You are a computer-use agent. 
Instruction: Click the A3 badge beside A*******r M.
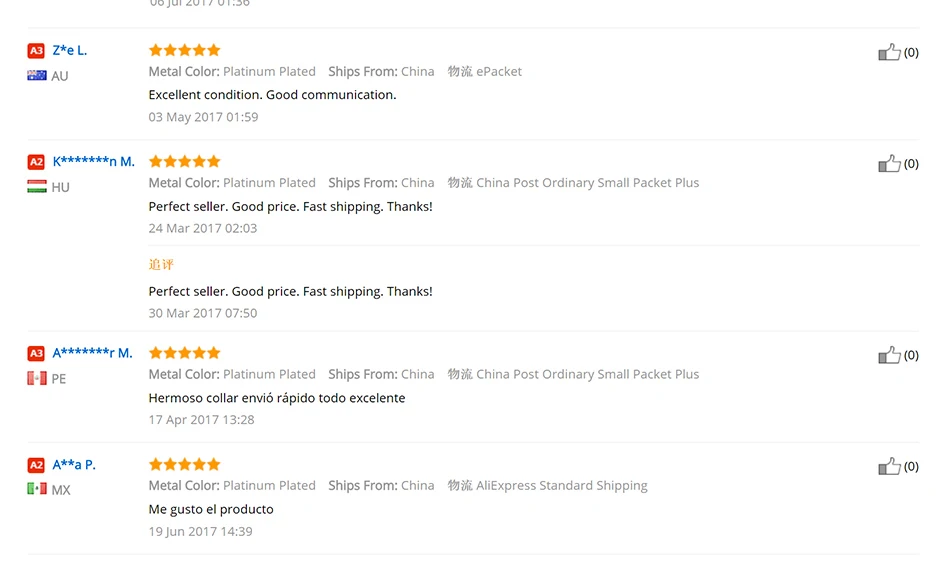coord(36,353)
